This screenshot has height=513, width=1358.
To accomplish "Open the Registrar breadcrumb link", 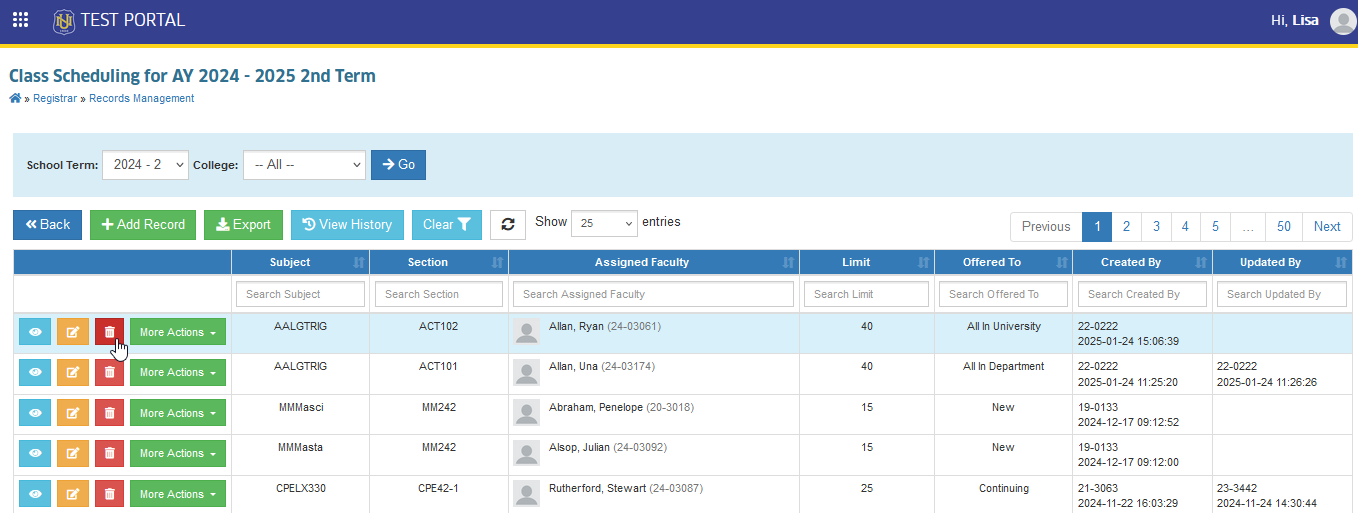I will tap(54, 99).
